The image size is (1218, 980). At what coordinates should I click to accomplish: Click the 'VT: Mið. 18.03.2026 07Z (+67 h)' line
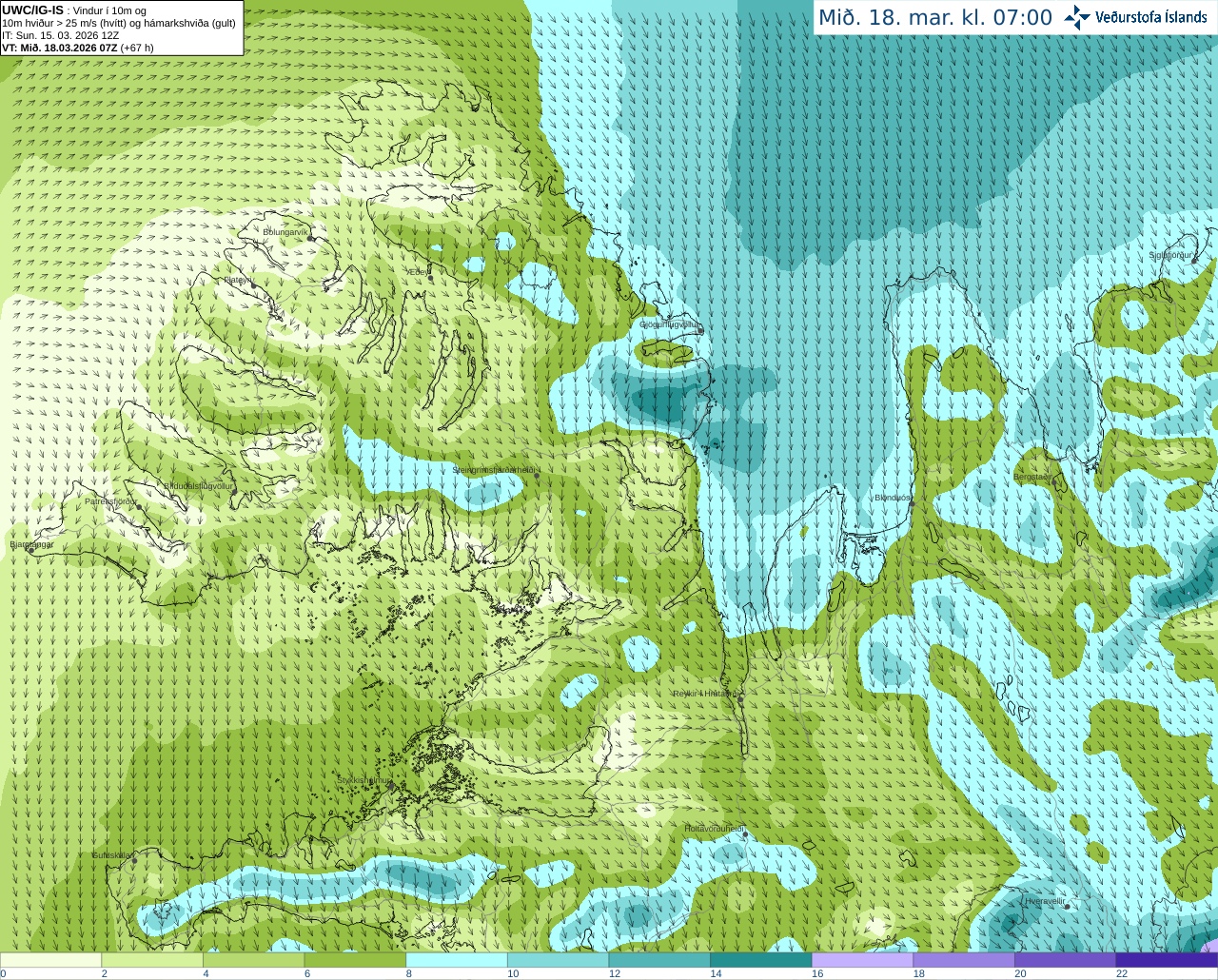tap(78, 48)
